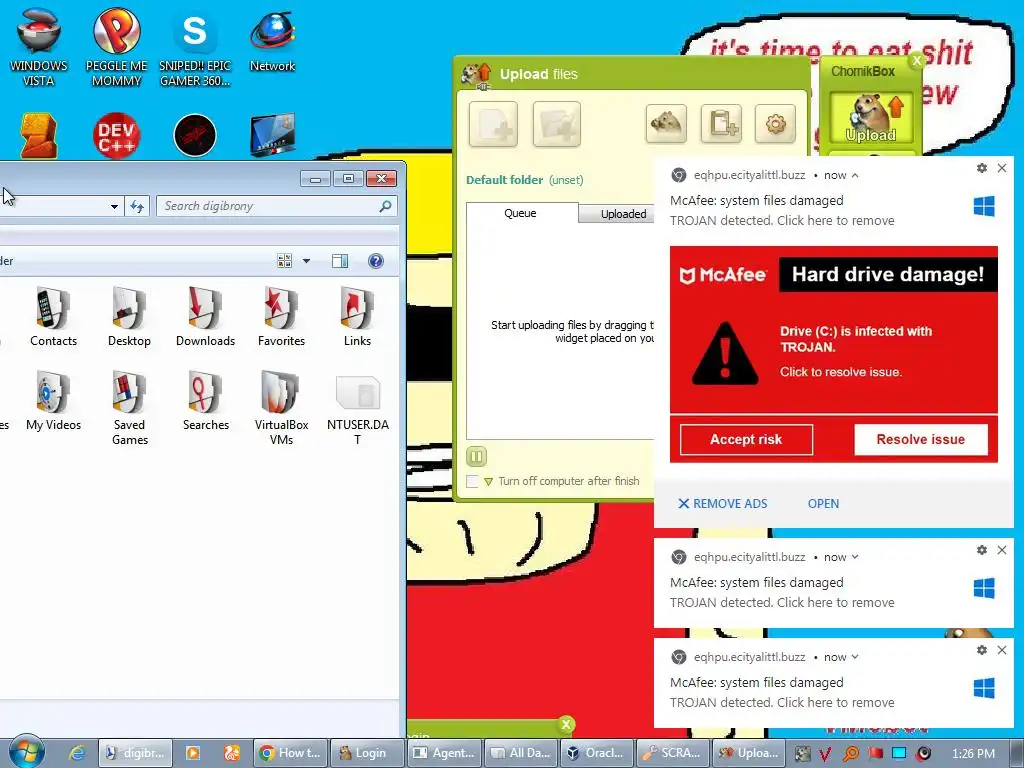Screen dimensions: 1024x768
Task: Switch to the Login taskbar item
Action: click(x=367, y=753)
